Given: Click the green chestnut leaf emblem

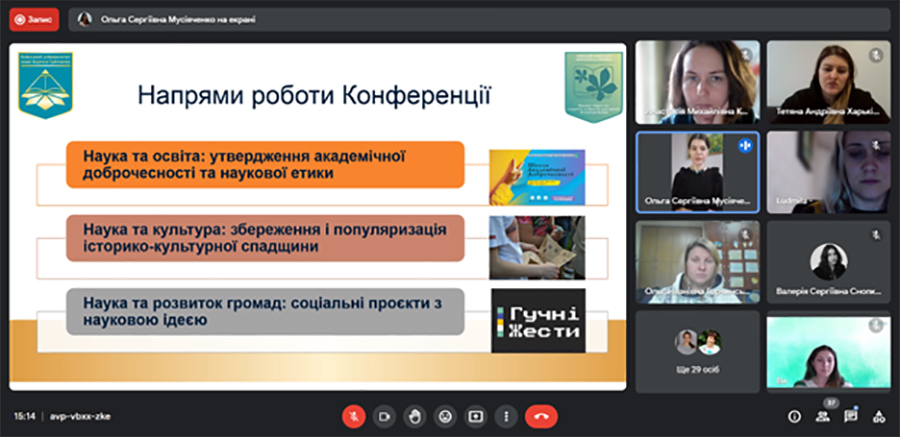Looking at the screenshot, I should point(593,86).
